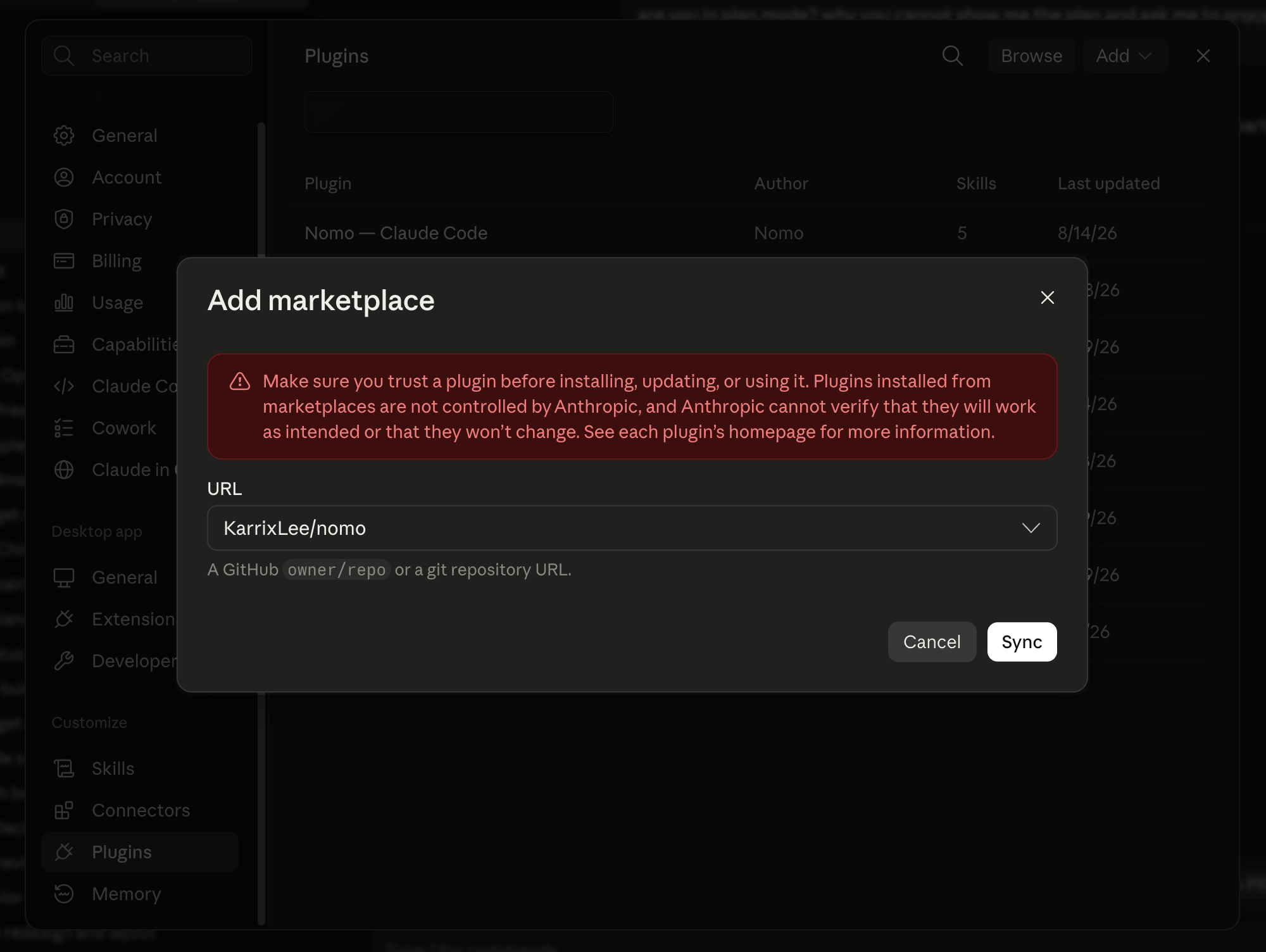Image resolution: width=1266 pixels, height=952 pixels.
Task: Open Desktop app General monitor icon
Action: (x=64, y=577)
